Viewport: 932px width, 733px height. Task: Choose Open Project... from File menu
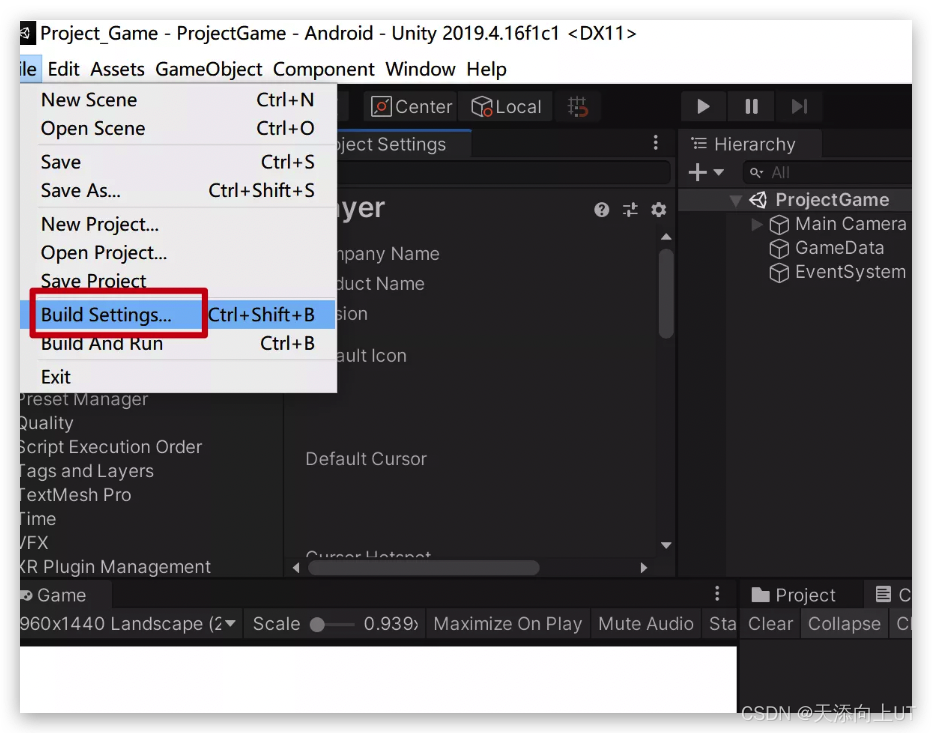click(x=178, y=253)
